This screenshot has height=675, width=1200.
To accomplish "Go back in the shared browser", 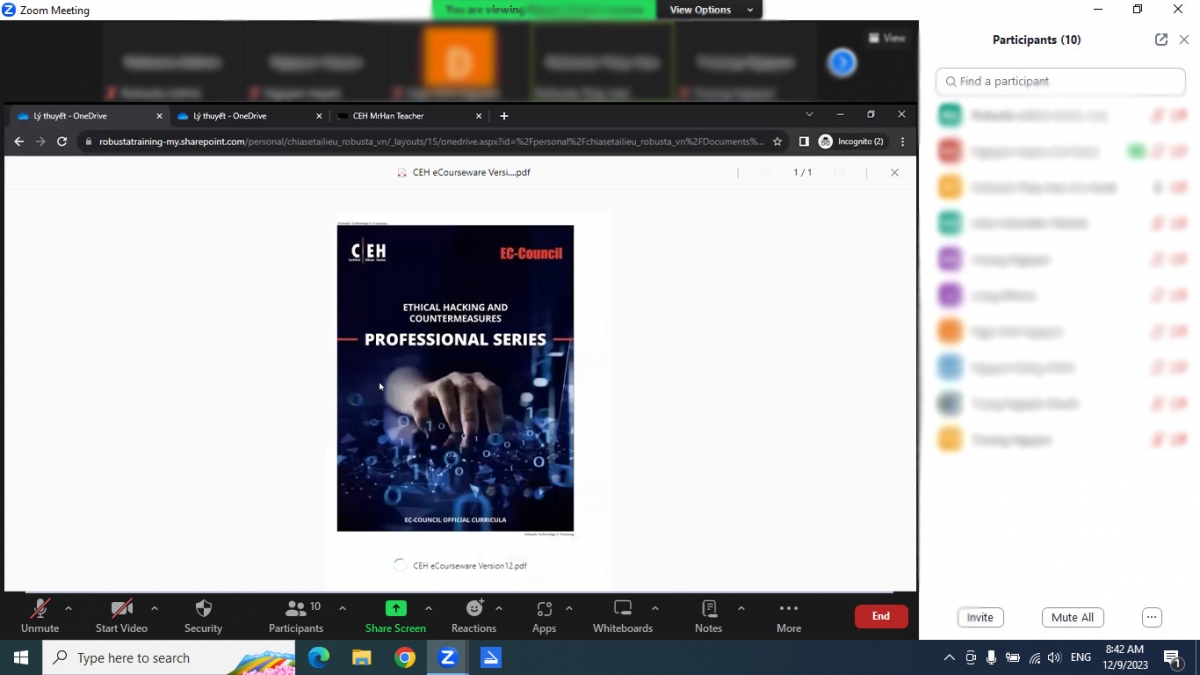I will pyautogui.click(x=18, y=142).
